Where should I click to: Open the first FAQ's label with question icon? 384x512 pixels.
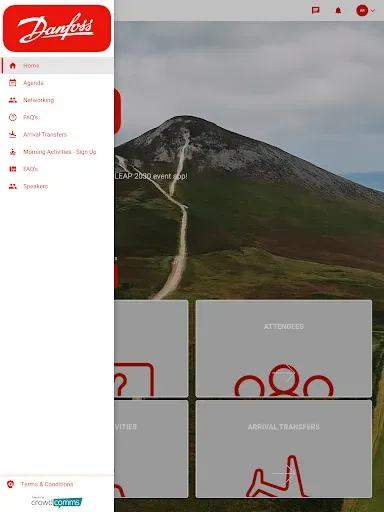[31, 117]
